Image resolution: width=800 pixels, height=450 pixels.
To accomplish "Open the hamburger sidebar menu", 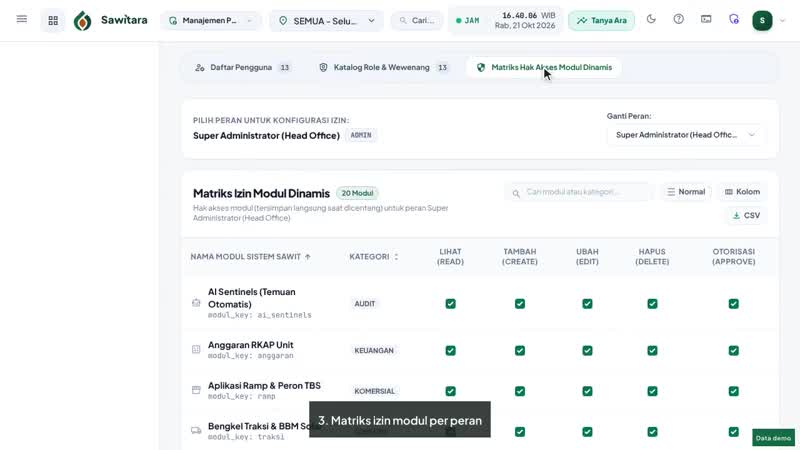I will 21,19.
